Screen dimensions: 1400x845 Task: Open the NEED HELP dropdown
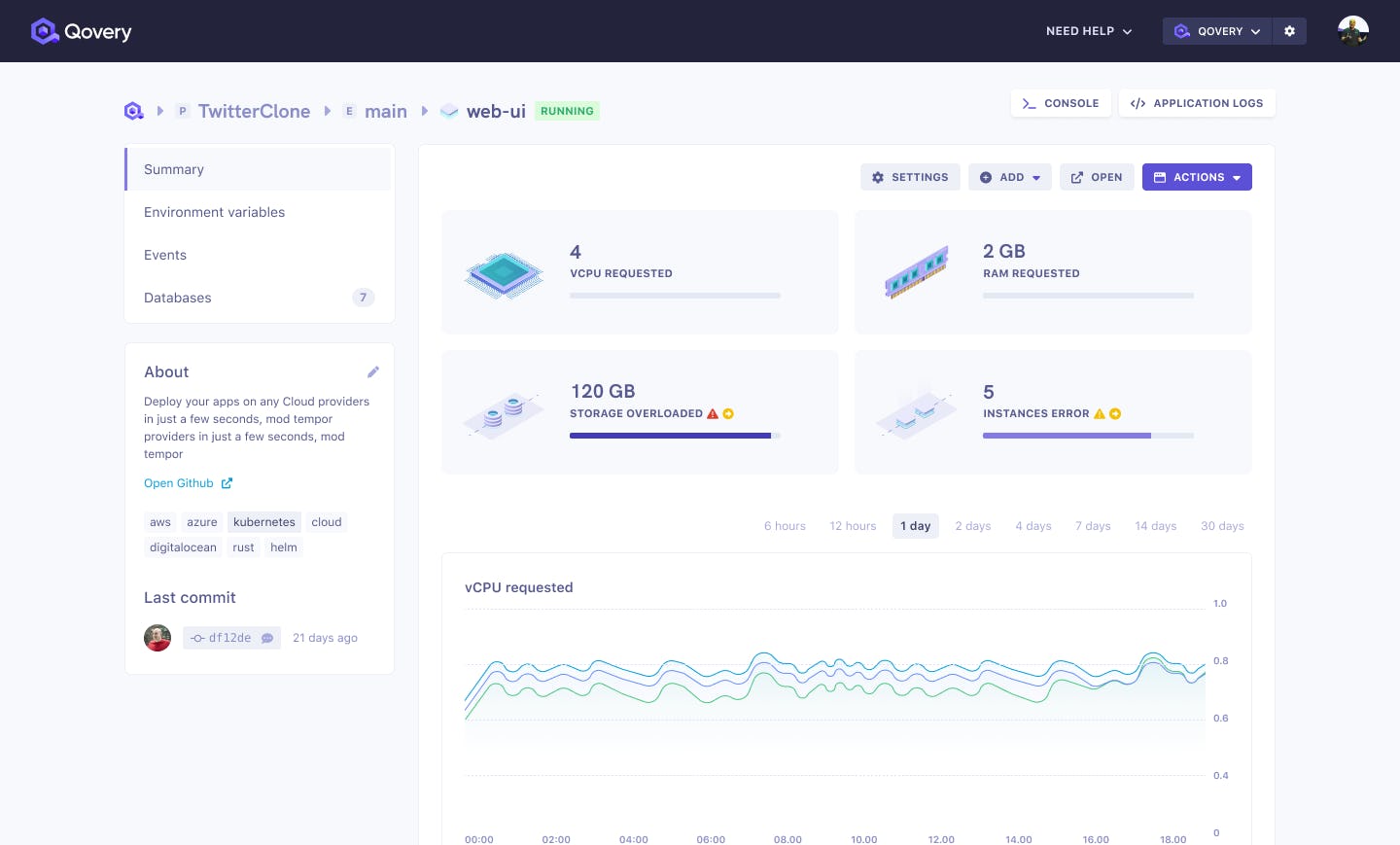pyautogui.click(x=1088, y=31)
